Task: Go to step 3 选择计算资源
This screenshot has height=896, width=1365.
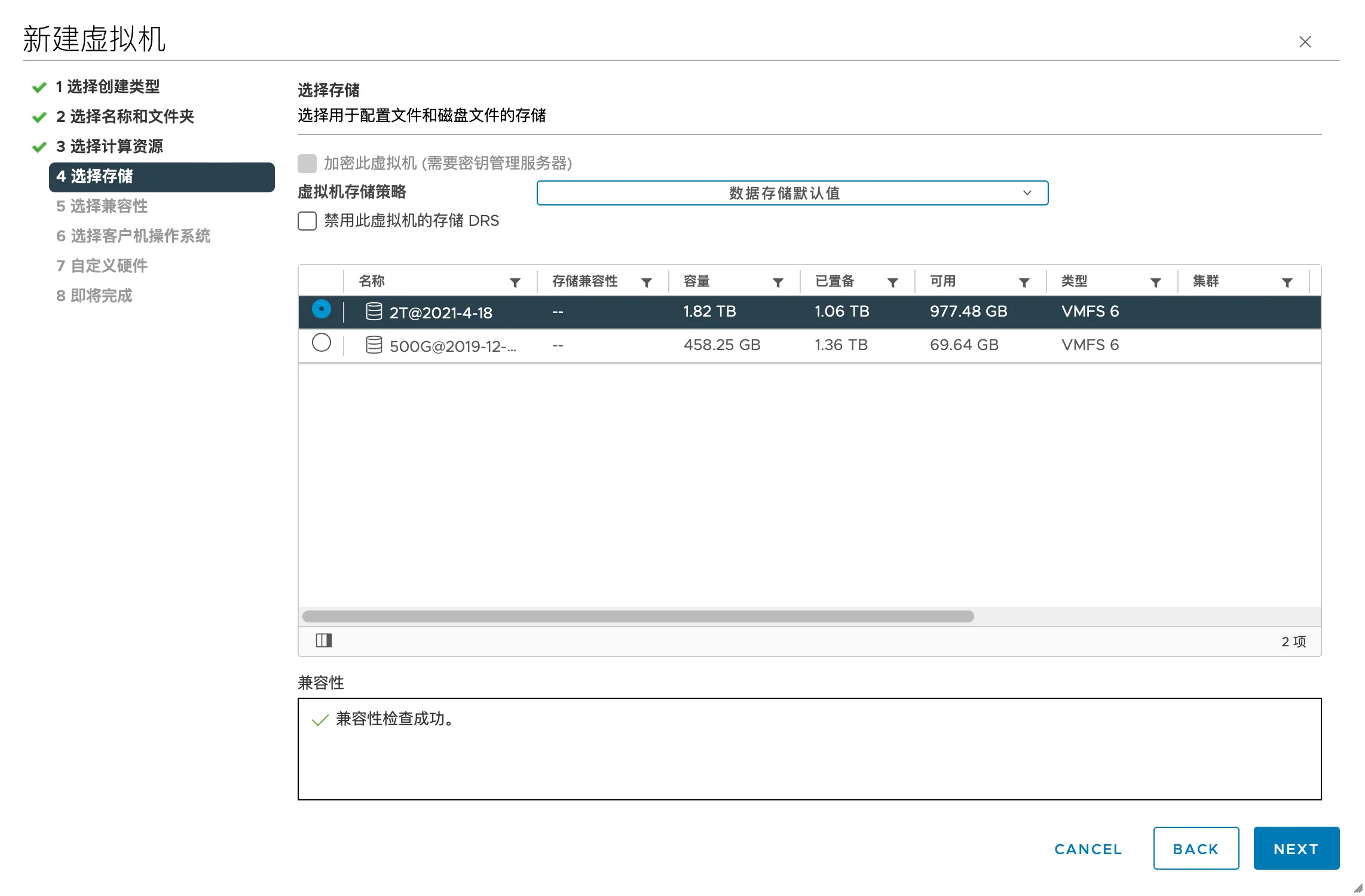Action: [109, 146]
